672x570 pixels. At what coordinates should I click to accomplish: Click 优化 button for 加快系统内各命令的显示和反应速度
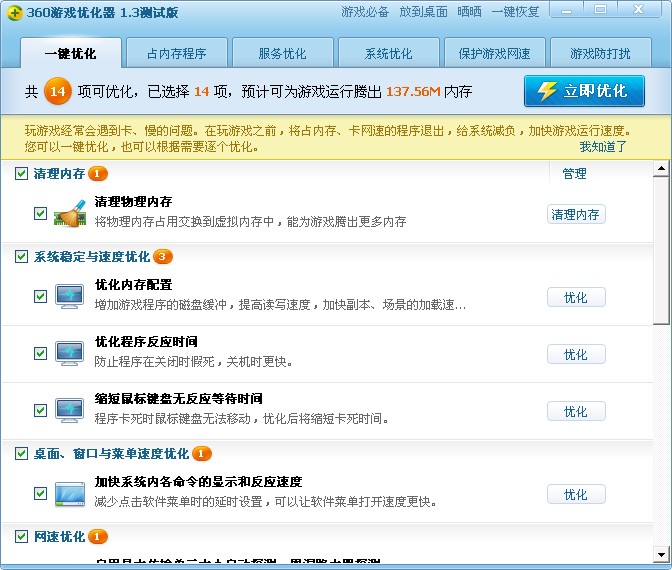(x=576, y=495)
